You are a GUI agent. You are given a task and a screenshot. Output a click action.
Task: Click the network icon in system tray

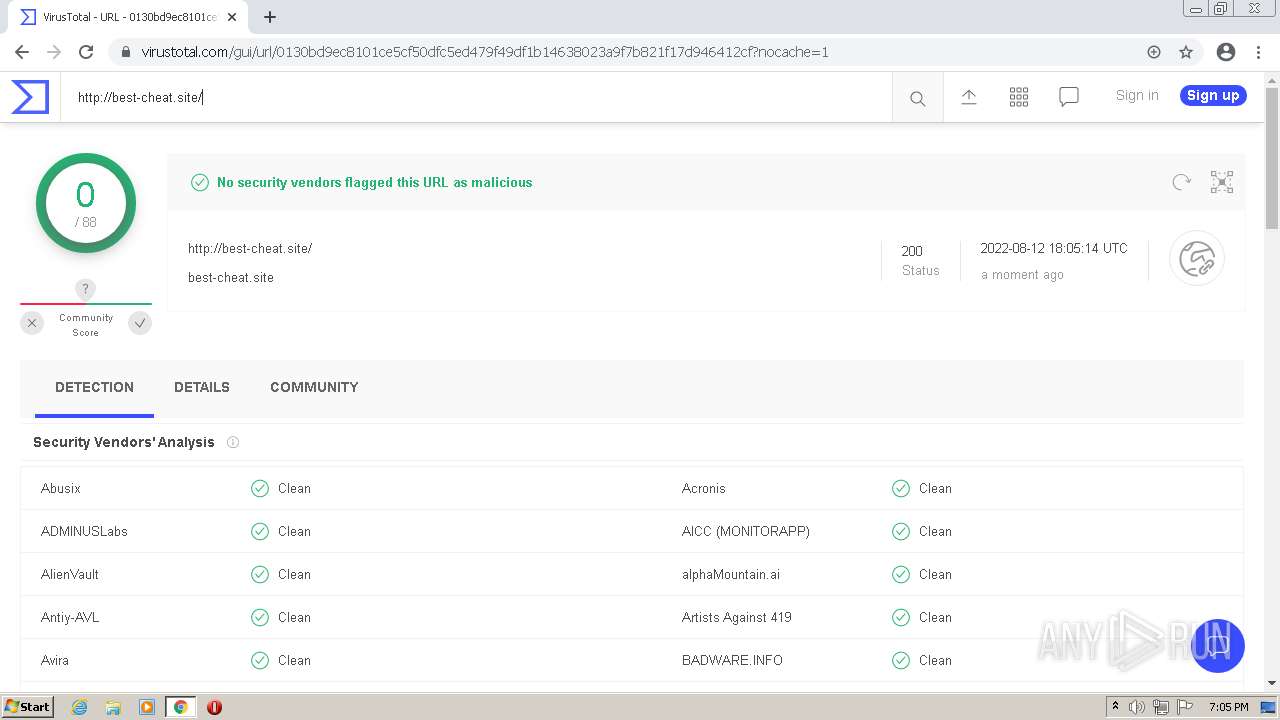(1161, 707)
